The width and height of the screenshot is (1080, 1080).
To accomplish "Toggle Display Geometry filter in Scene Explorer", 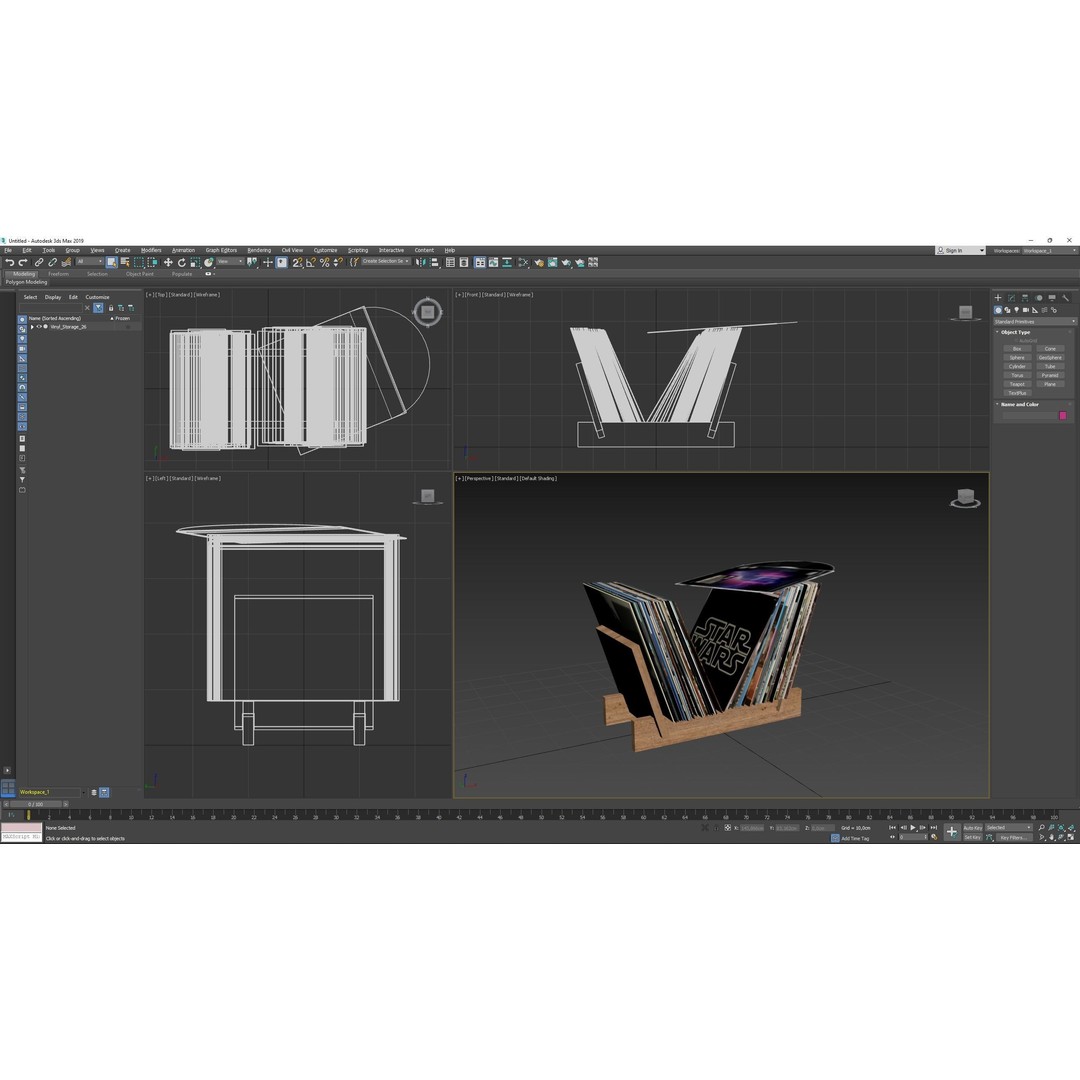I will click(x=22, y=320).
